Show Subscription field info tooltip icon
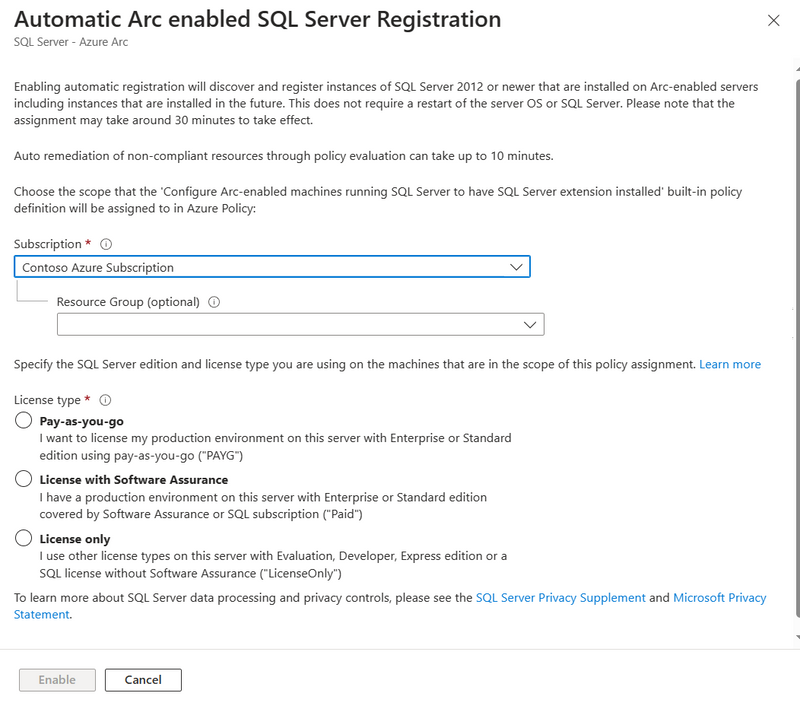 coord(106,244)
